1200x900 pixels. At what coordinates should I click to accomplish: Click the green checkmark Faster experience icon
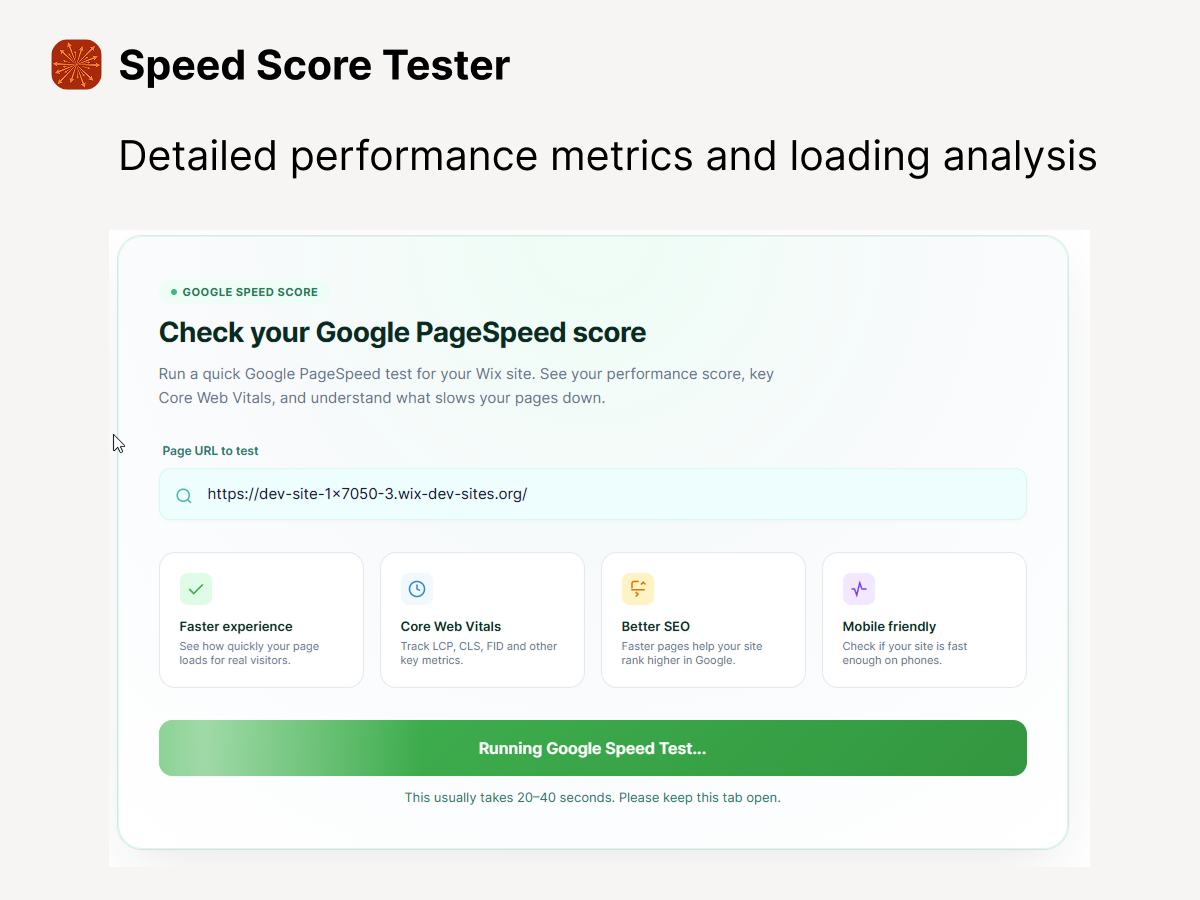pyautogui.click(x=196, y=589)
